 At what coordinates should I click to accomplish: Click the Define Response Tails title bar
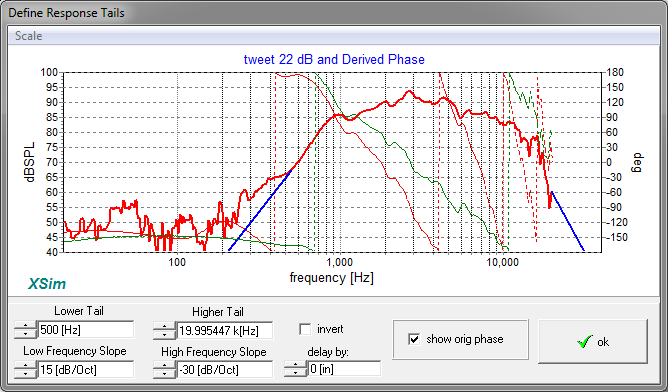pos(334,13)
